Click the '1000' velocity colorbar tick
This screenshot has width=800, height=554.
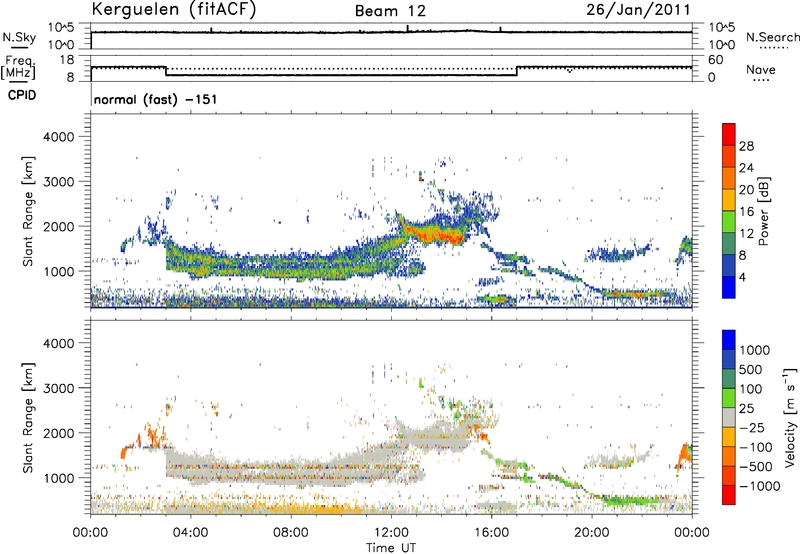point(755,350)
